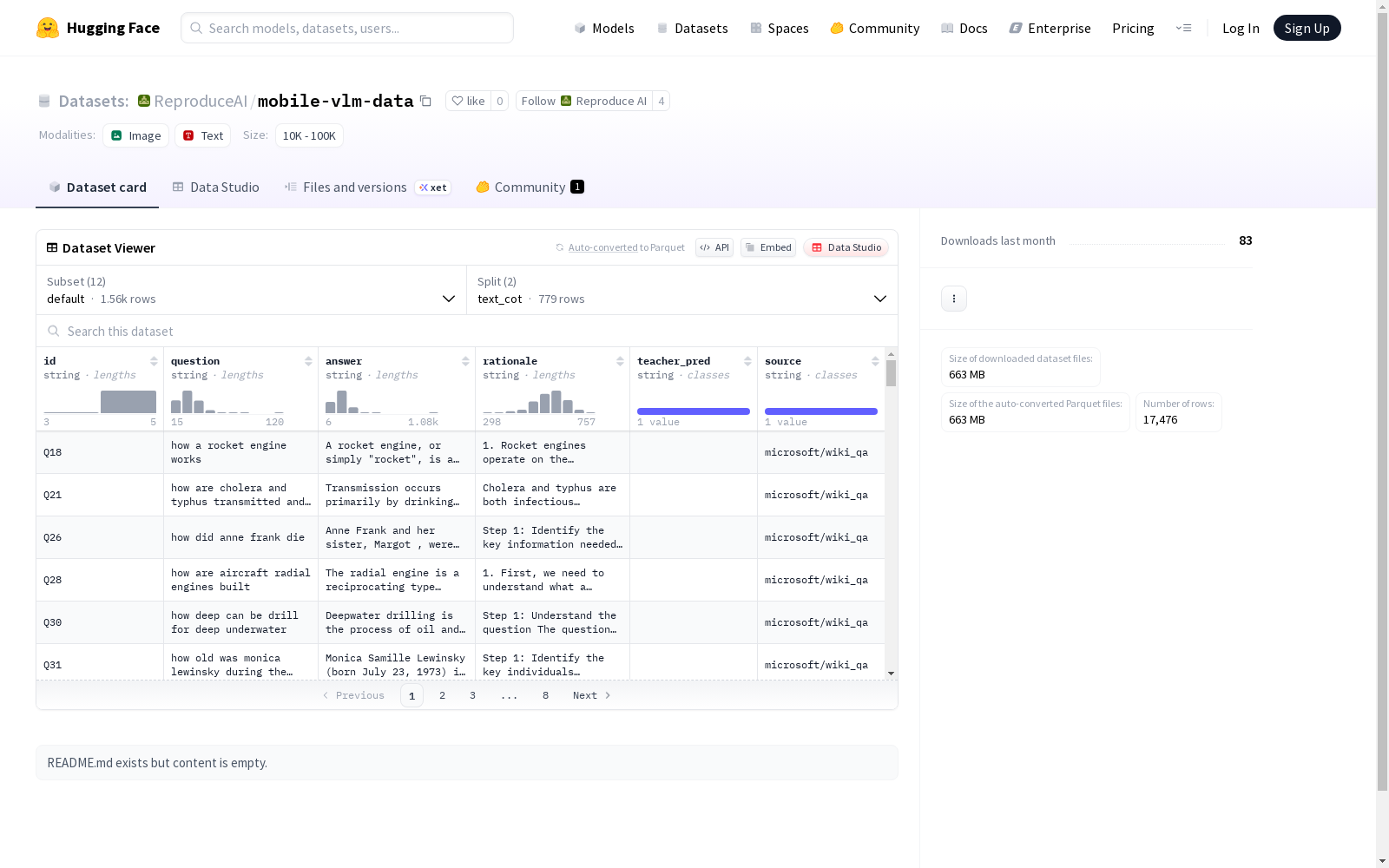Select the cell 'how did anne frank die'
This screenshot has width=1389, height=868.
coord(240,537)
